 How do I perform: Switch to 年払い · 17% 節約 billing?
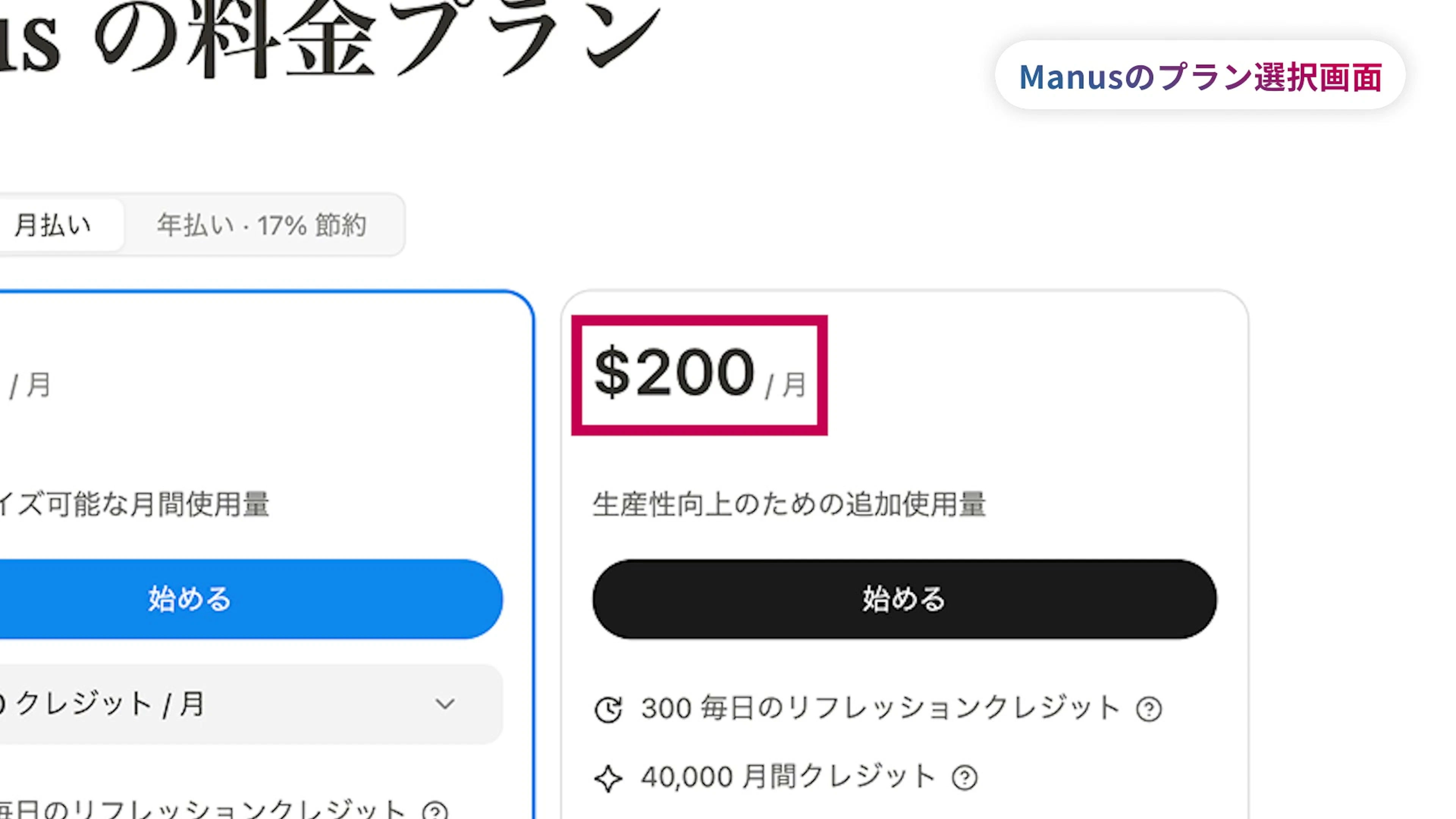(262, 225)
